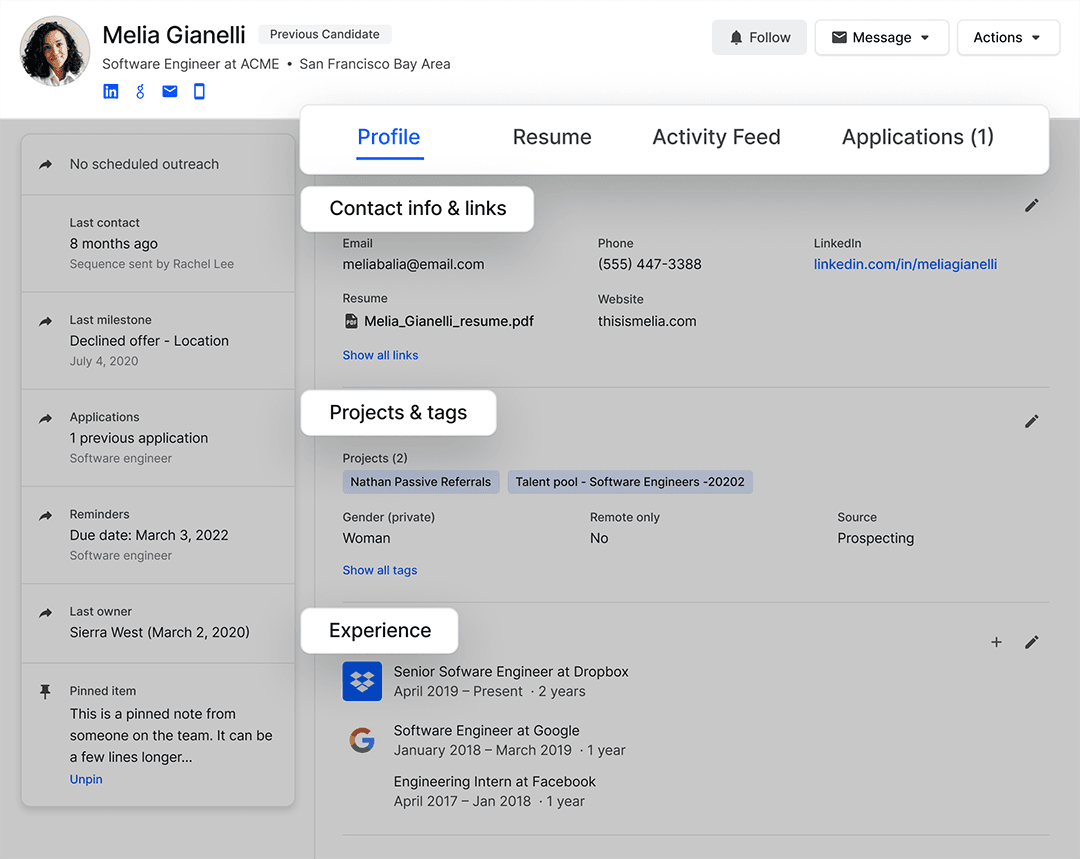1080x859 pixels.
Task: Expand the Actions dropdown
Action: pos(1007,38)
